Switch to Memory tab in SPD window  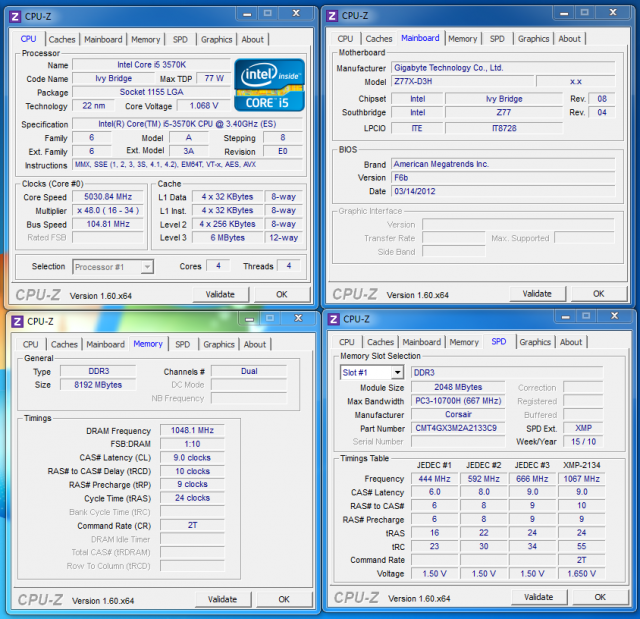(464, 342)
